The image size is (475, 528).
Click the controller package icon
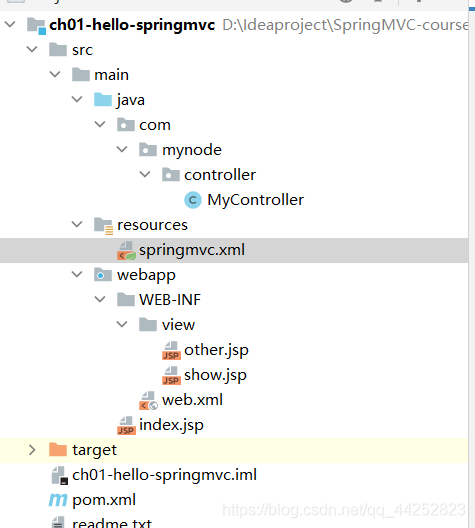pyautogui.click(x=171, y=174)
